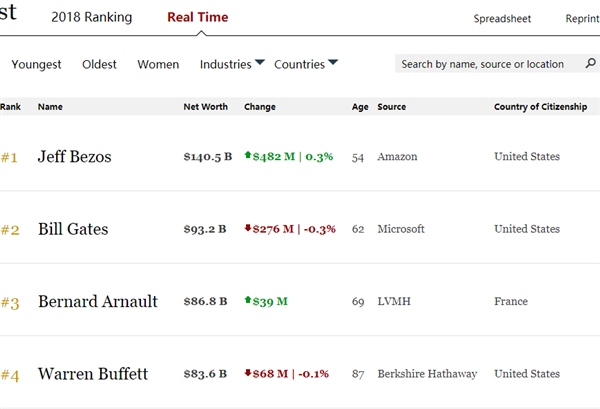600x409 pixels.
Task: Open the Spreadsheet link
Action: 502,19
